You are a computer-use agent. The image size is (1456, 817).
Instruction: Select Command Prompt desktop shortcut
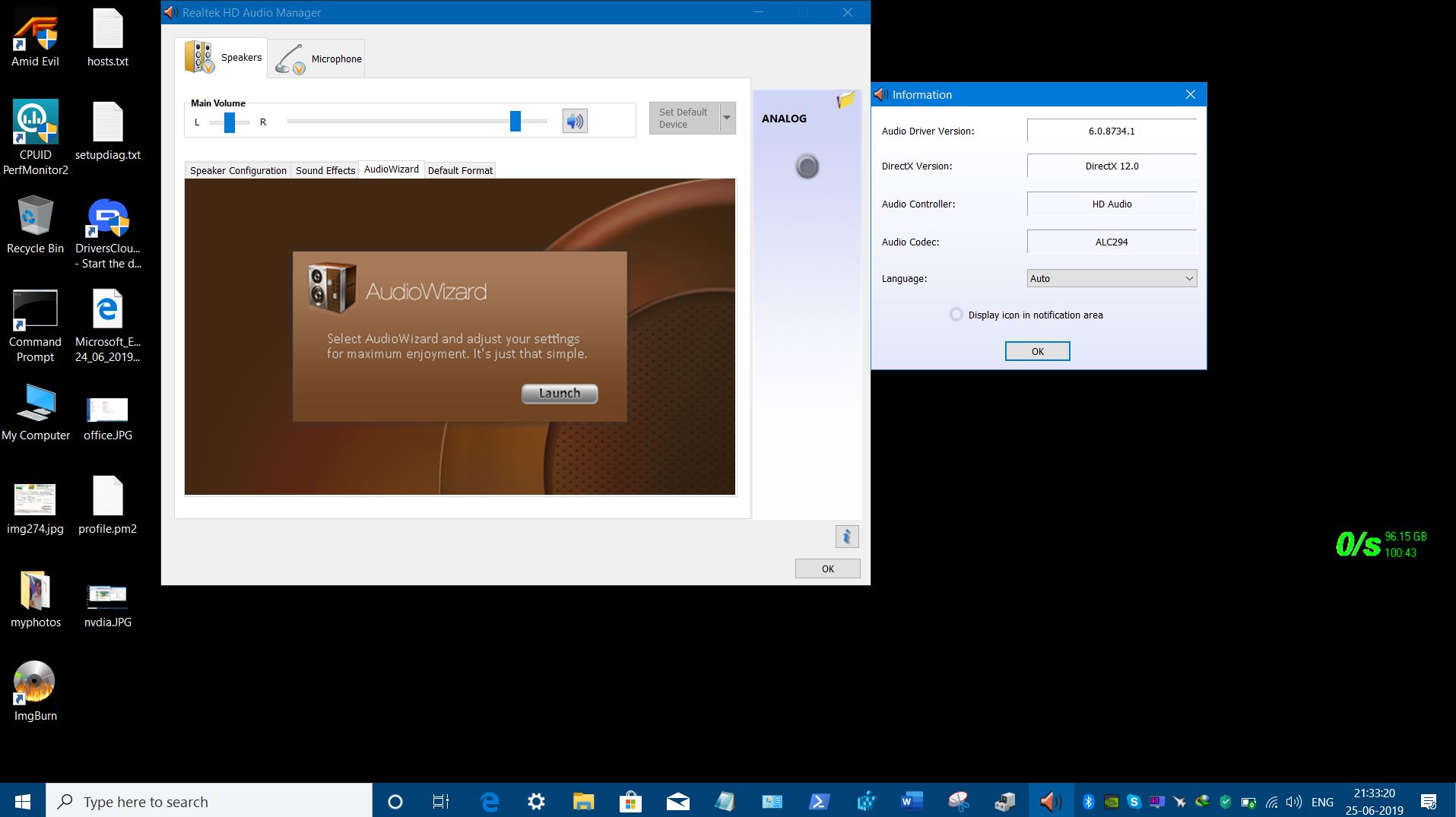(35, 327)
